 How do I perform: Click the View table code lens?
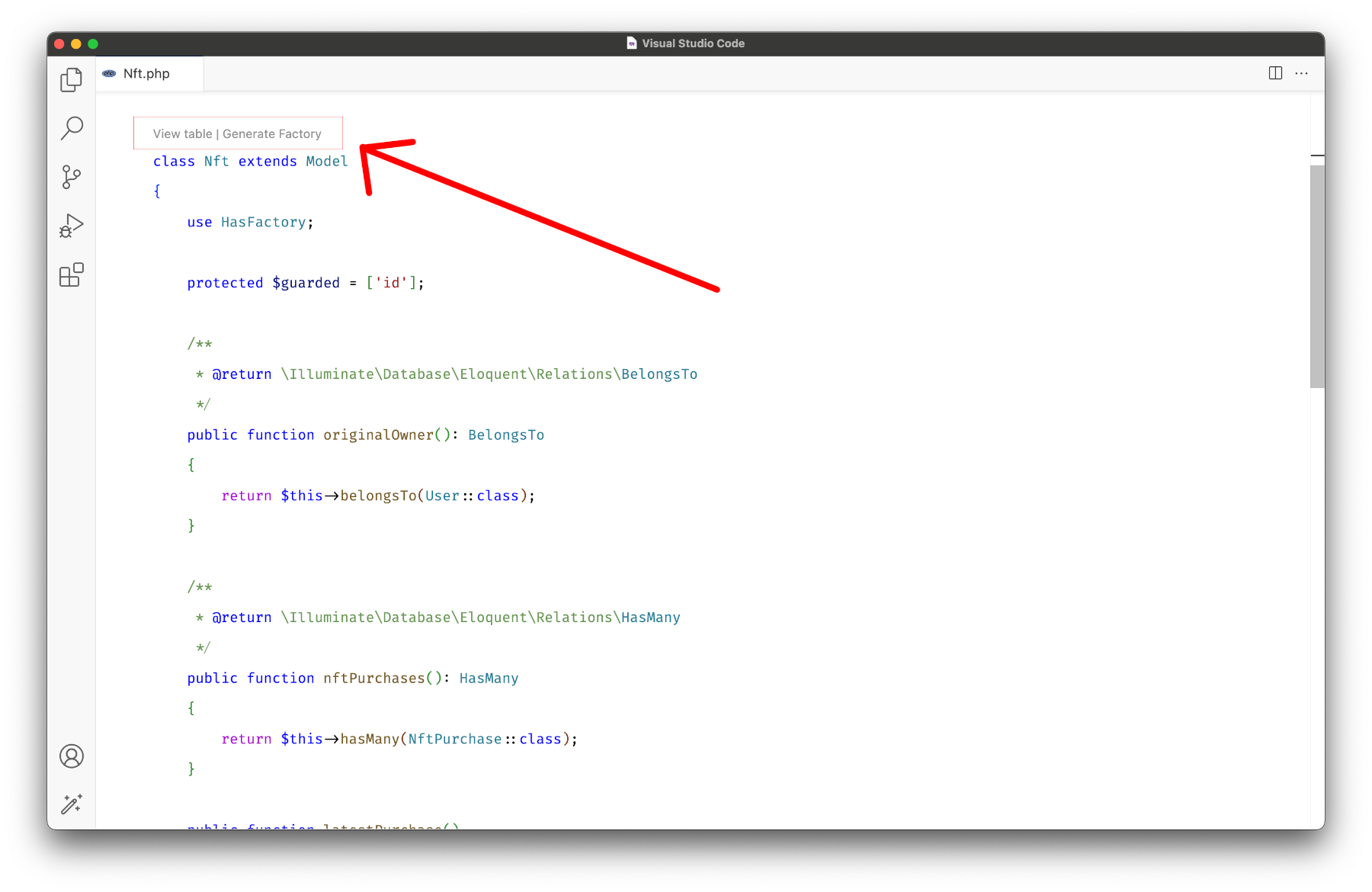tap(182, 134)
